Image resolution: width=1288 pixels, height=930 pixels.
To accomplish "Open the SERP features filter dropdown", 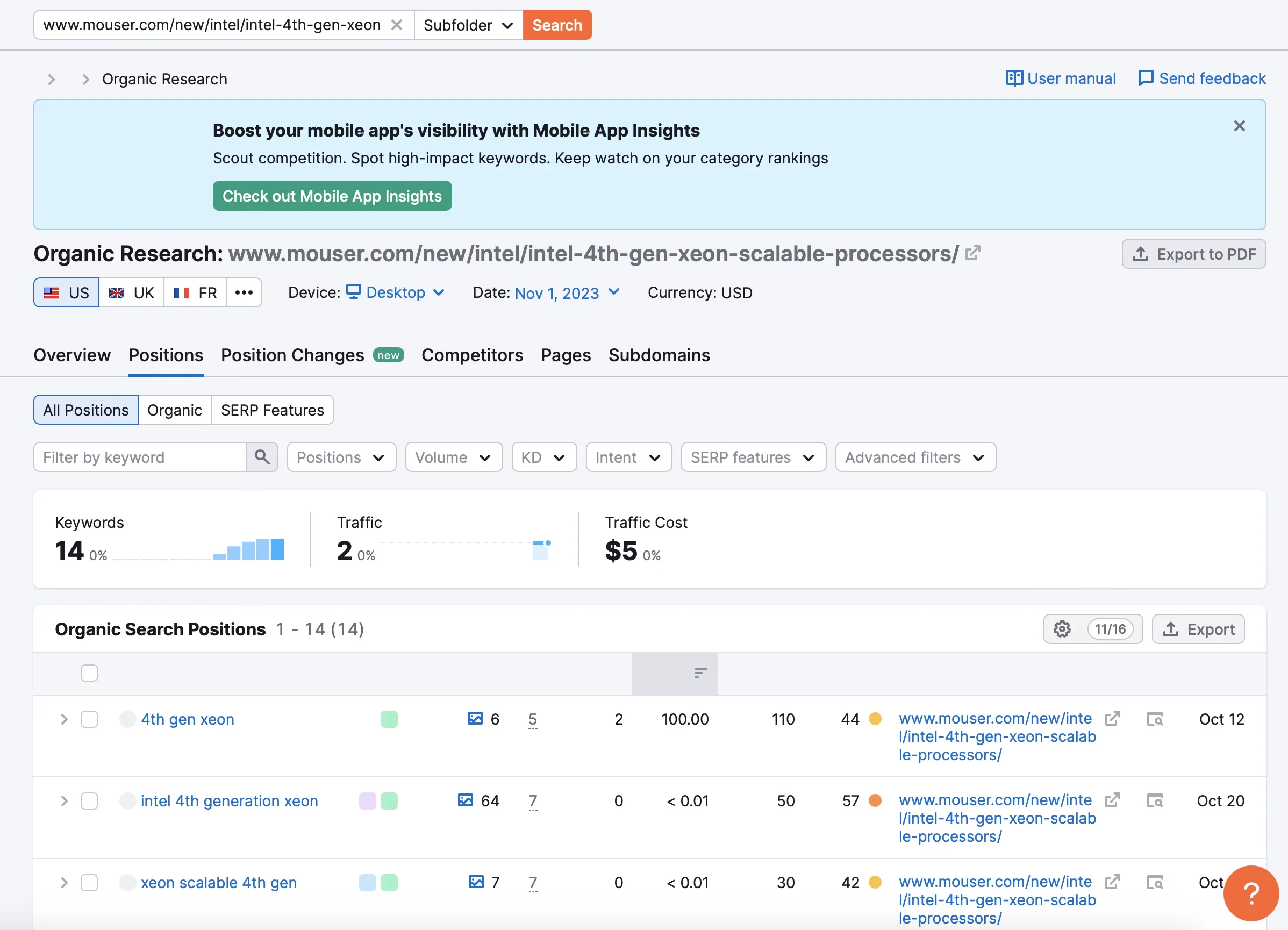I will click(x=754, y=457).
